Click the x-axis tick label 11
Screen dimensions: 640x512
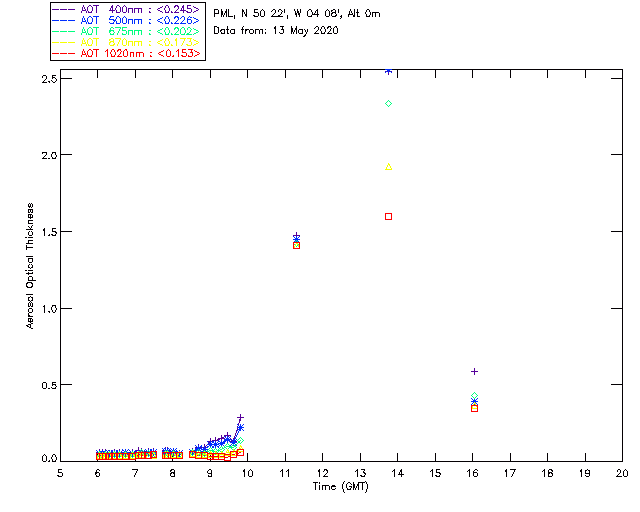(285, 473)
